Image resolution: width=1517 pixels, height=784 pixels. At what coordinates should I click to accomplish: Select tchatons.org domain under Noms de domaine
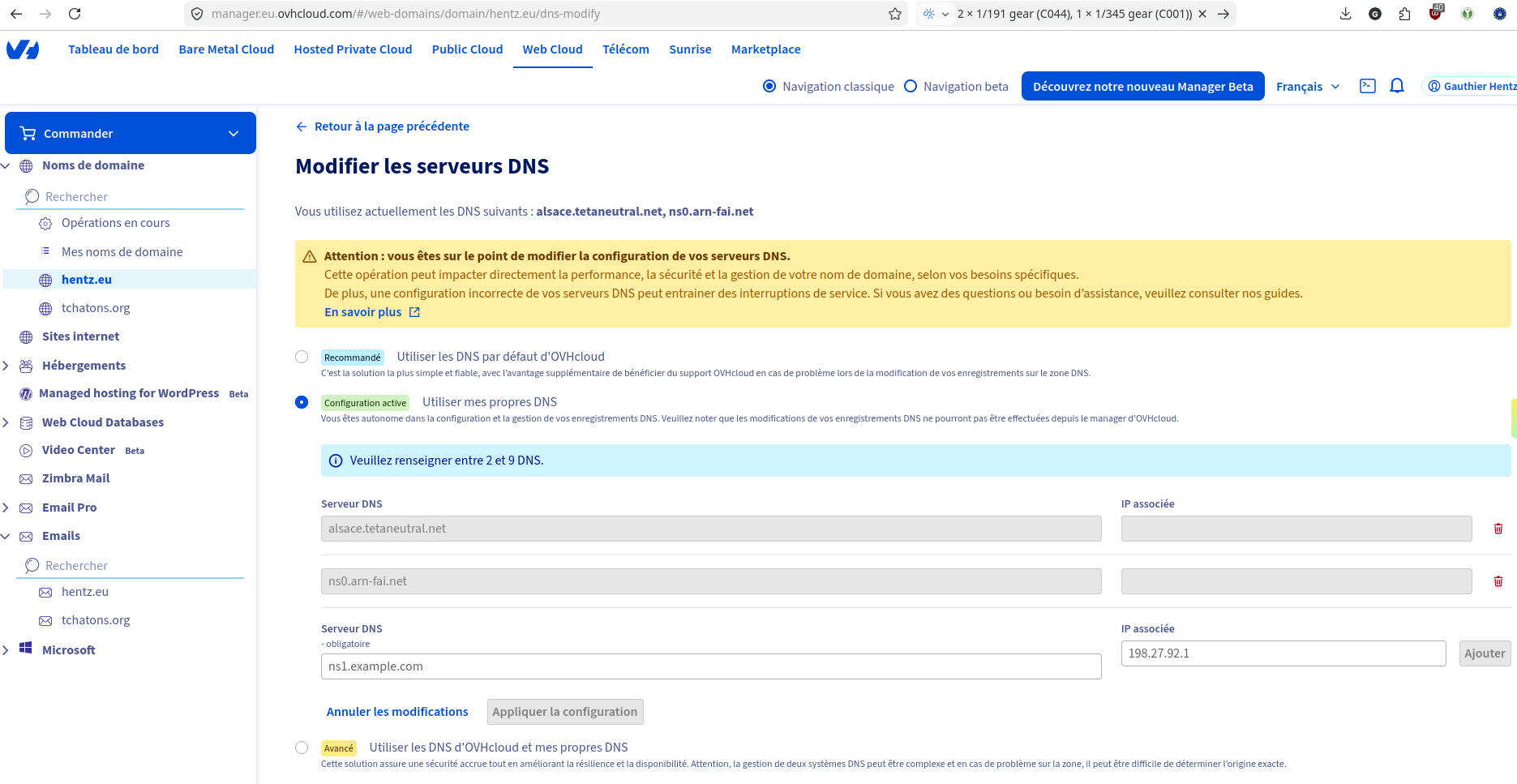pyautogui.click(x=96, y=308)
